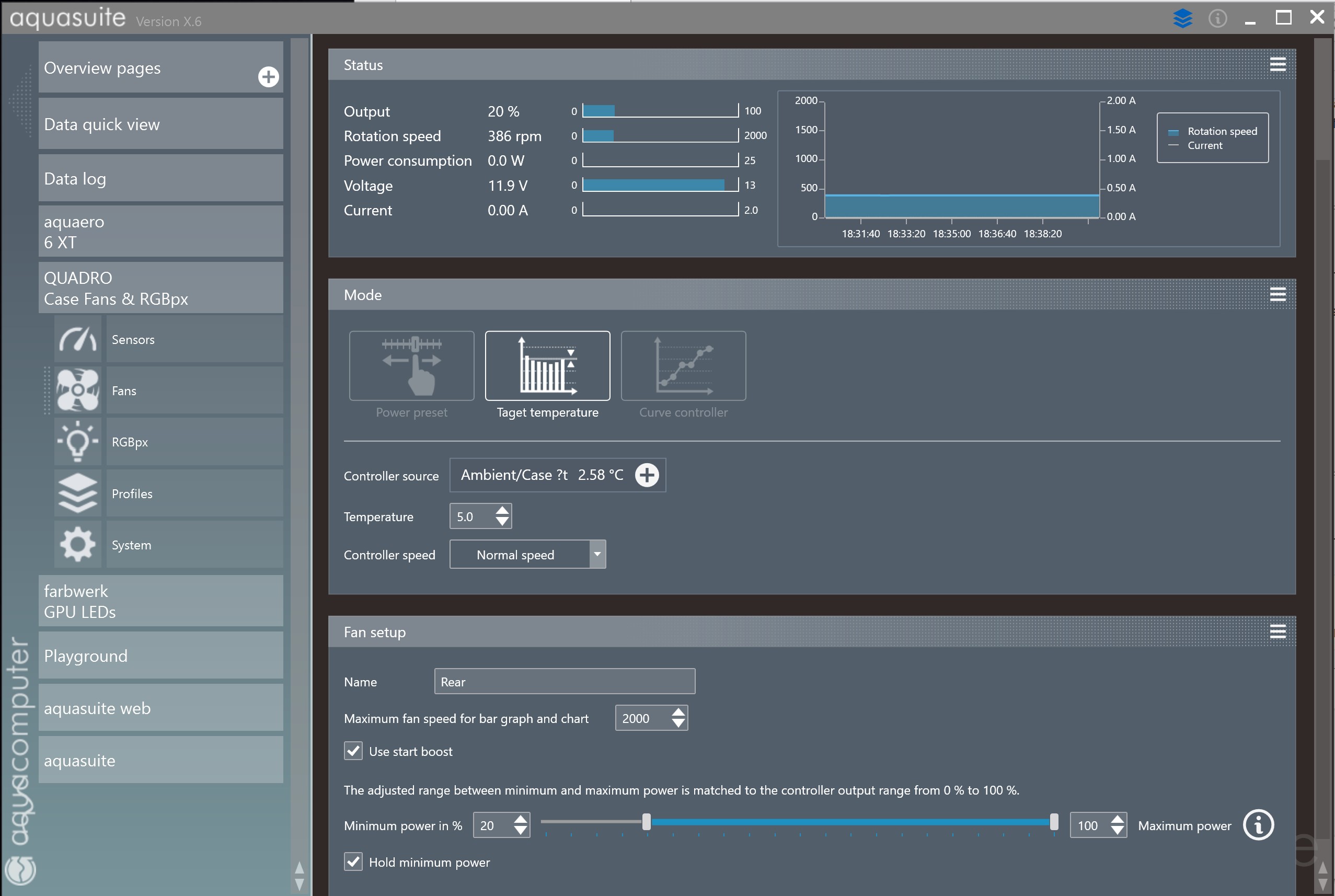1335x896 pixels.
Task: Click the minimum power slider handle
Action: 646,822
